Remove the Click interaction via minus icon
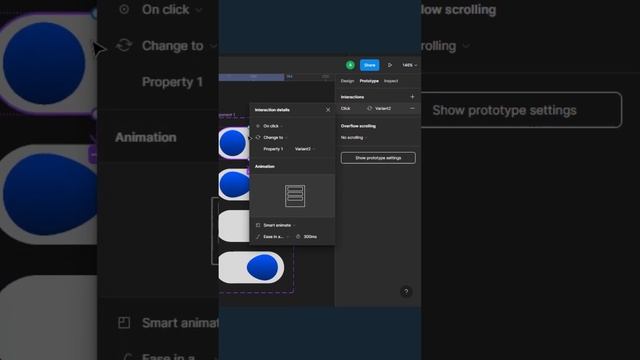This screenshot has height=360, width=640. [x=412, y=109]
